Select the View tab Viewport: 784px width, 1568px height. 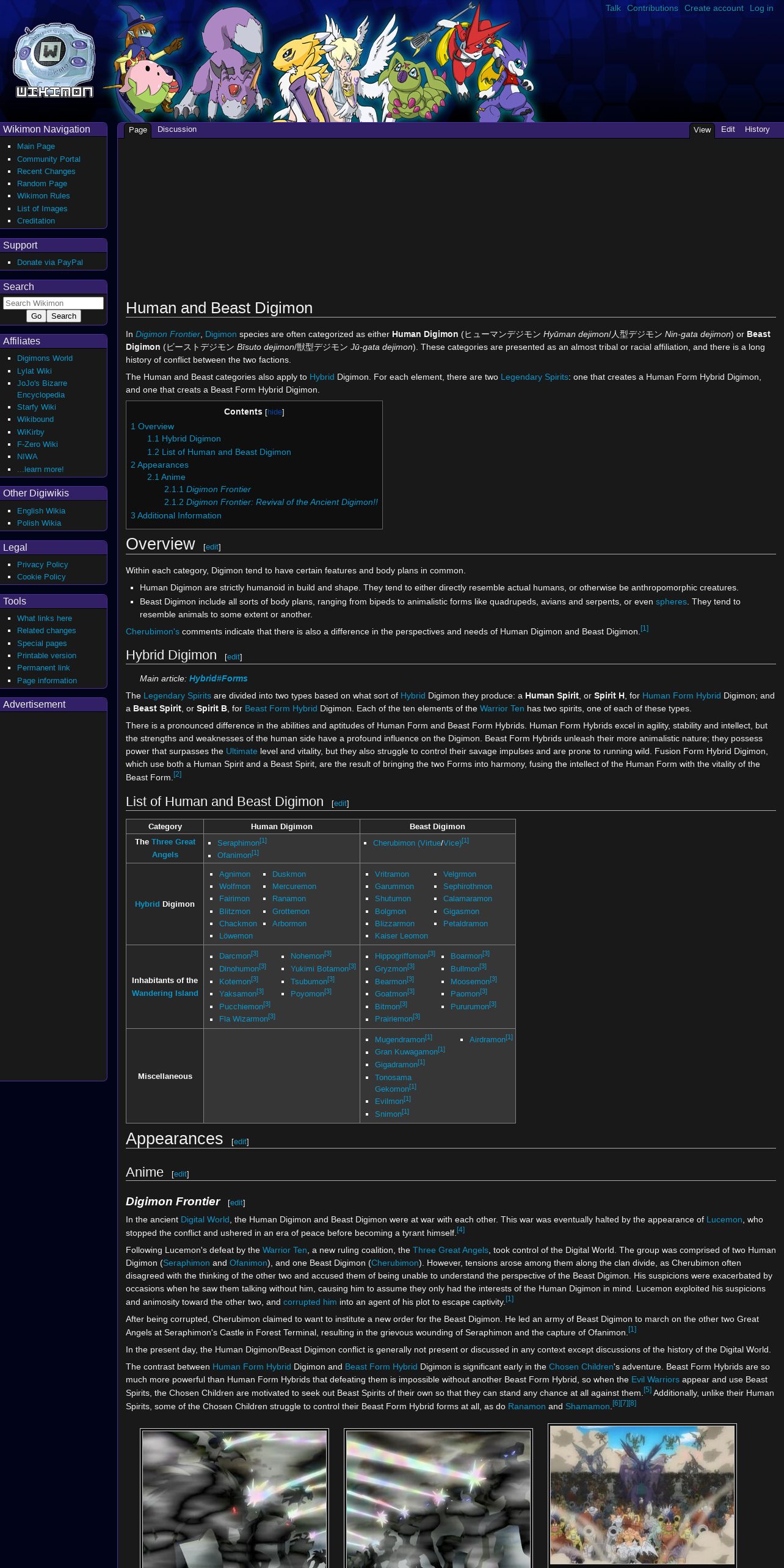pyautogui.click(x=702, y=130)
